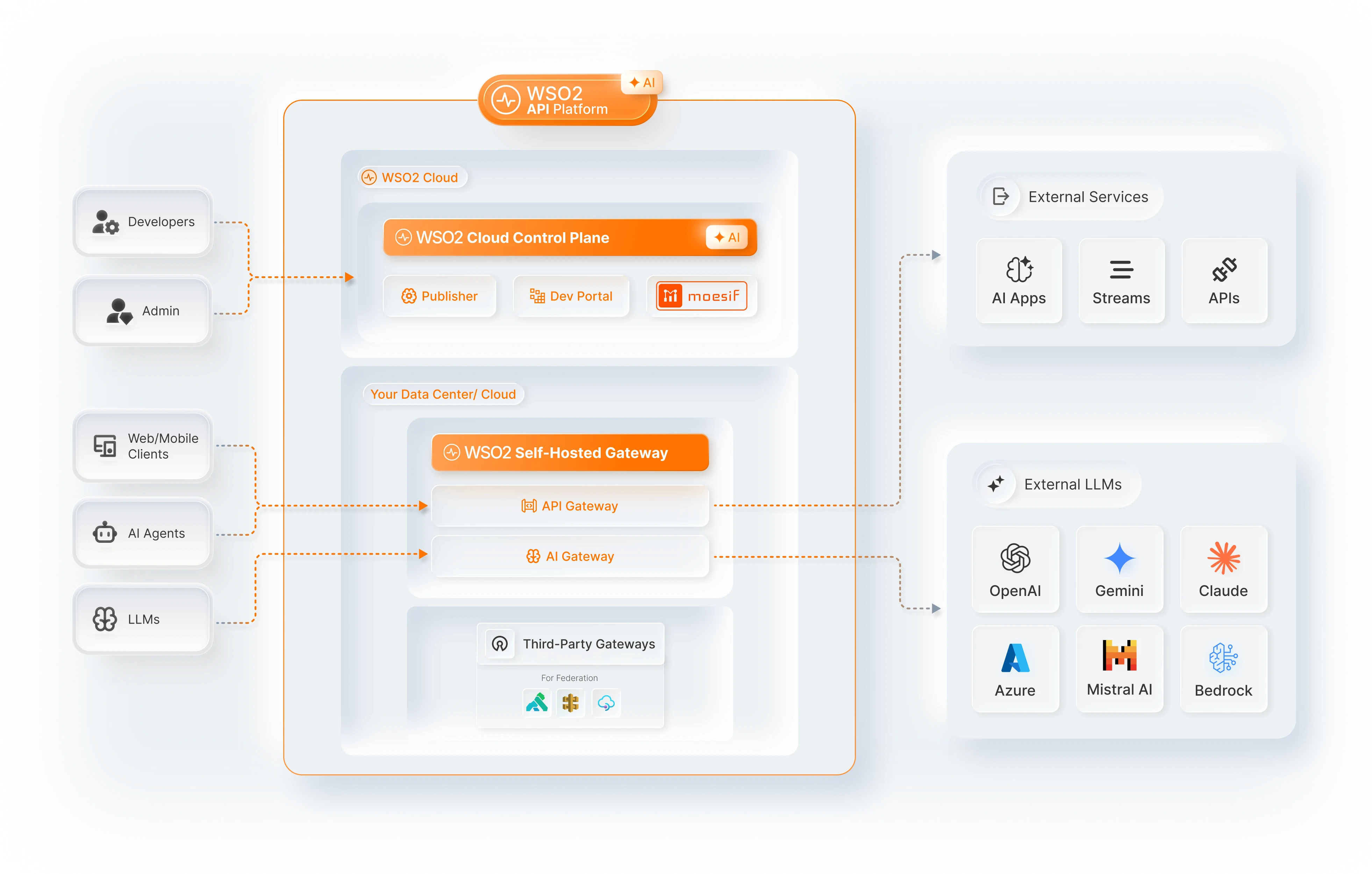1372x874 pixels.
Task: Click the External LLMs sparkle icon
Action: coord(996,484)
